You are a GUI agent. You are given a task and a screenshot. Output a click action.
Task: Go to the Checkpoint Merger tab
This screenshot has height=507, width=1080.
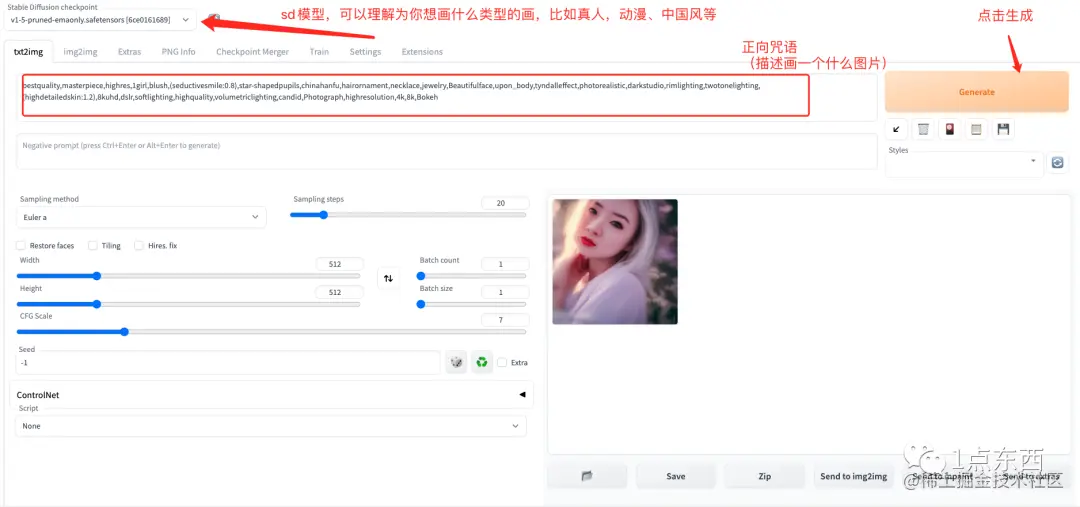click(252, 52)
